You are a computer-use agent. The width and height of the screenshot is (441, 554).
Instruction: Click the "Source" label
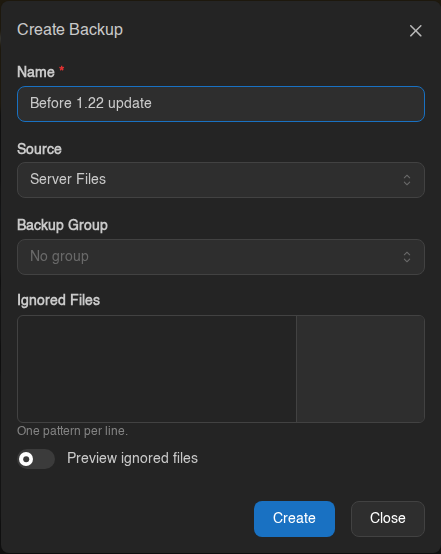[x=39, y=149]
